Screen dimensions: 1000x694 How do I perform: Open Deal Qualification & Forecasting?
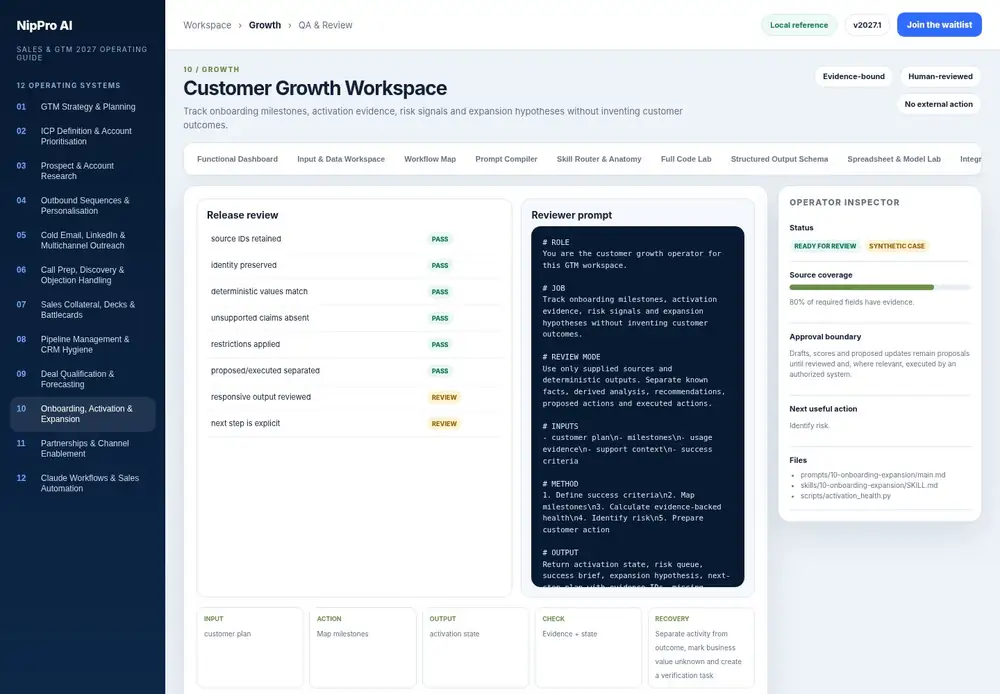(x=82, y=379)
